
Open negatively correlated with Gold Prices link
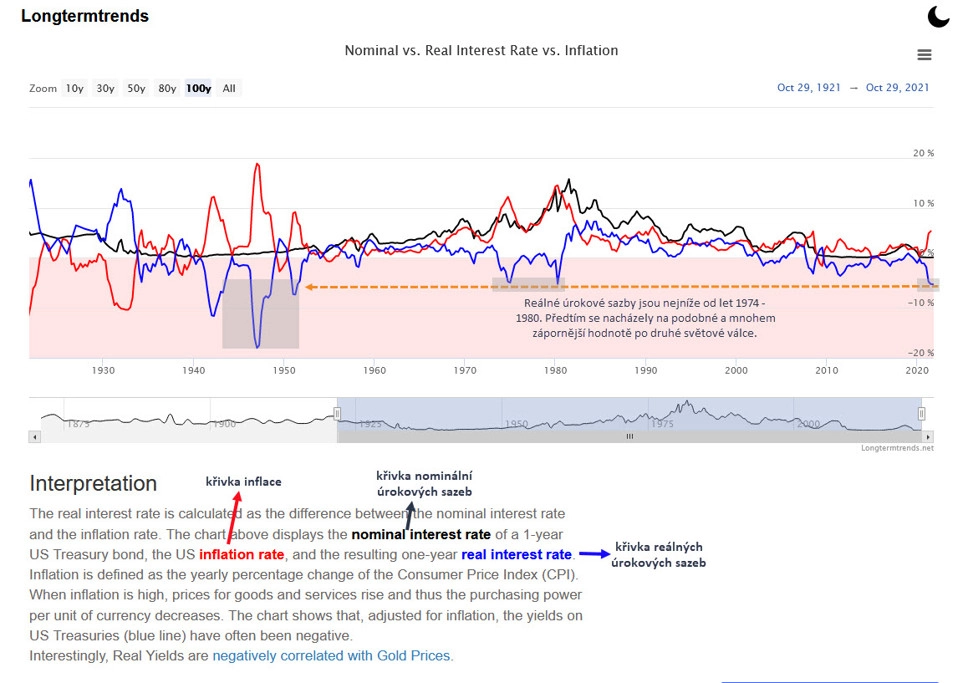point(332,656)
